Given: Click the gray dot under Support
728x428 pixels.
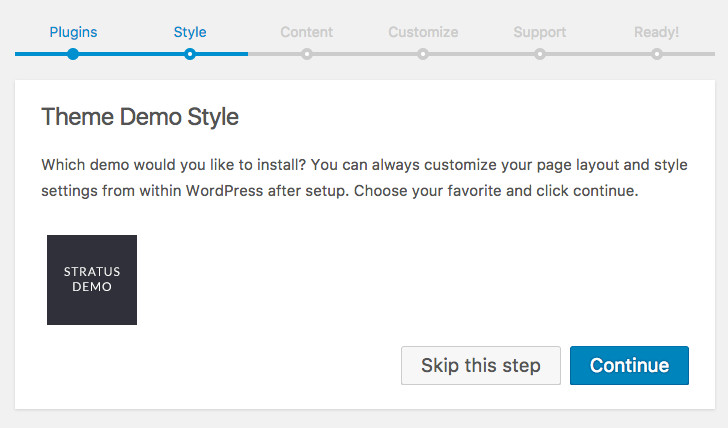Looking at the screenshot, I should click(x=540, y=54).
